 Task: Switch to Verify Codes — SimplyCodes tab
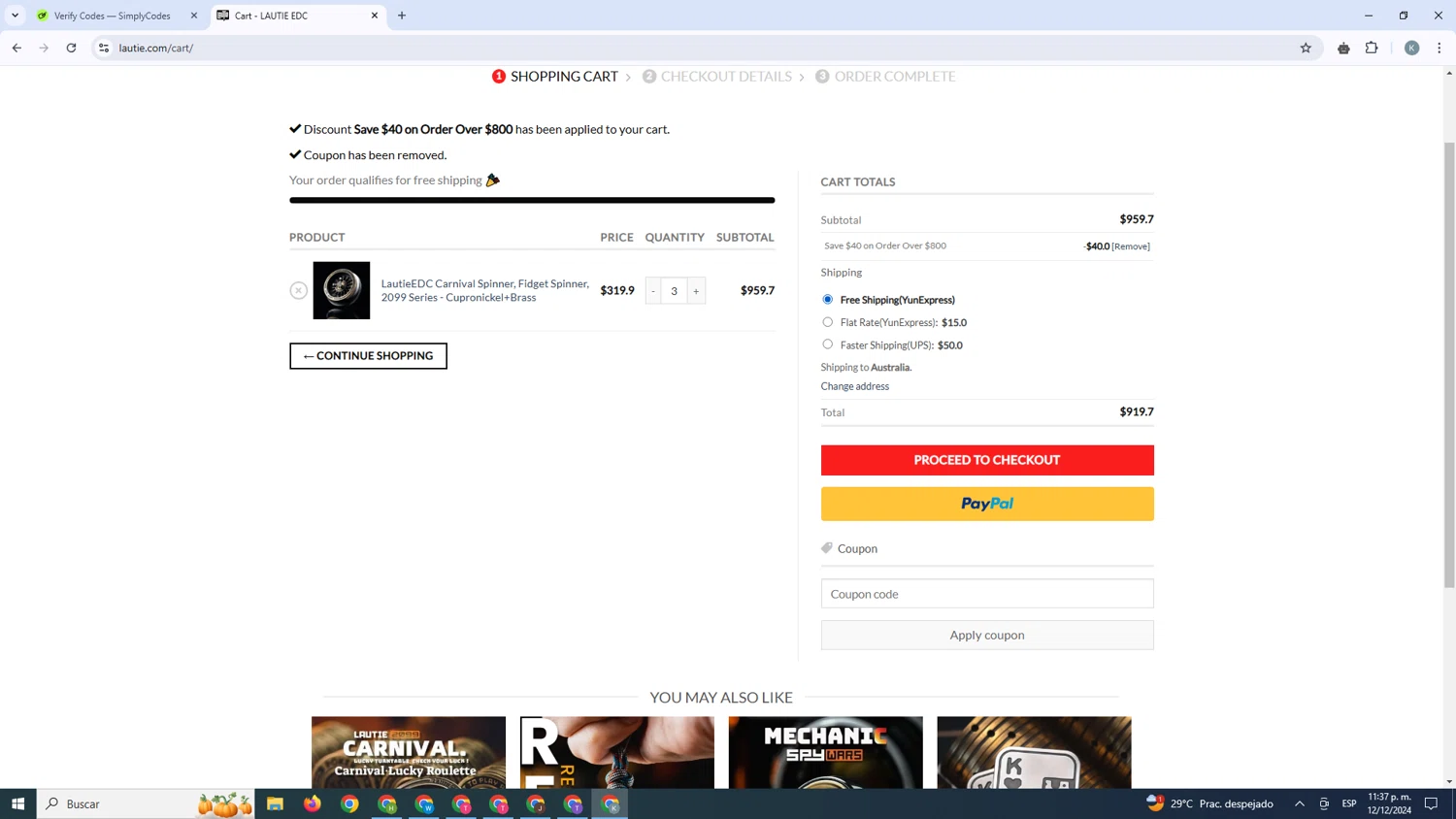(x=112, y=16)
